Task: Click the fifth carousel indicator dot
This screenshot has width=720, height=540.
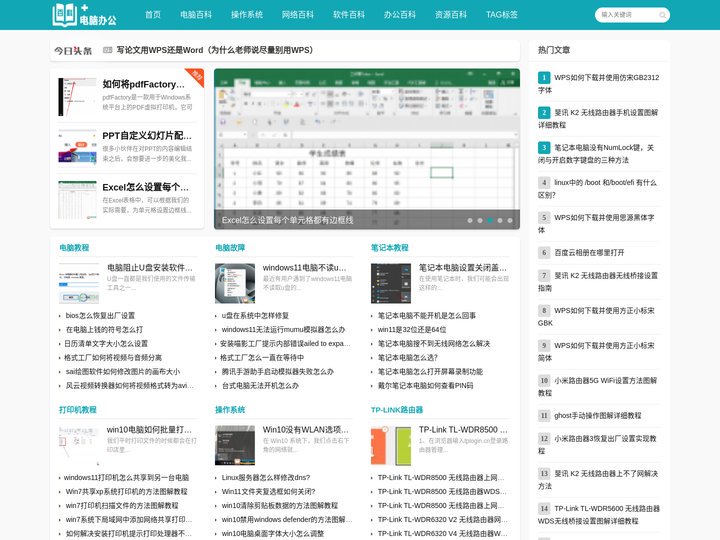Action: 510,220
